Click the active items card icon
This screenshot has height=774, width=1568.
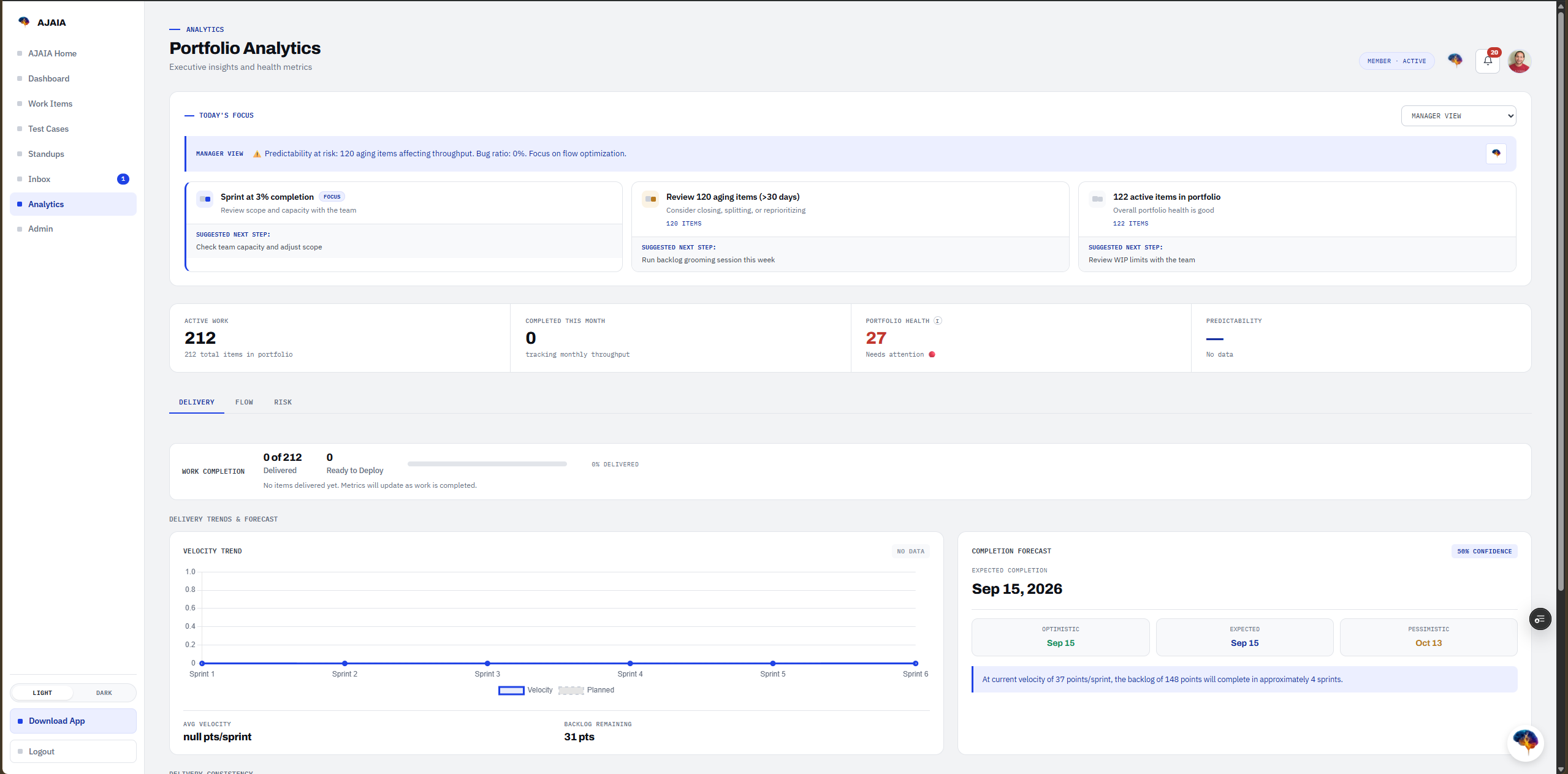point(1097,199)
